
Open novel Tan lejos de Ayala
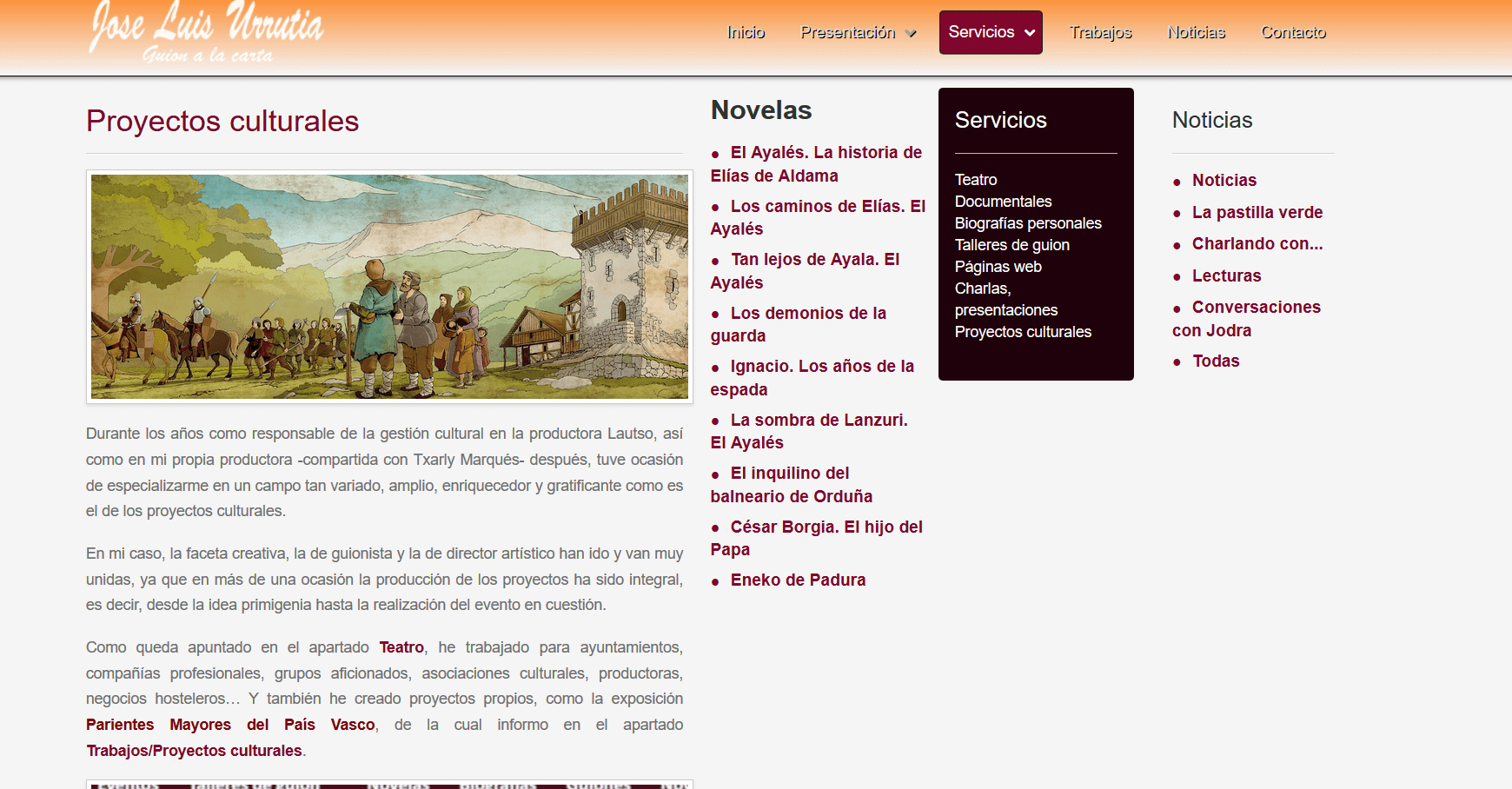click(805, 271)
